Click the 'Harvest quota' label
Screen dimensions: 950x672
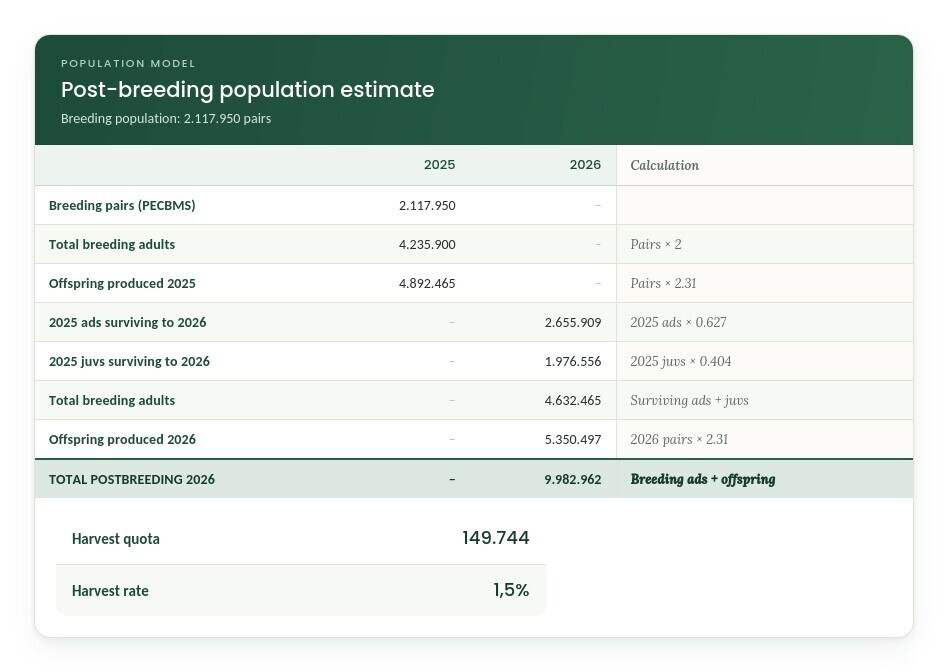[116, 539]
